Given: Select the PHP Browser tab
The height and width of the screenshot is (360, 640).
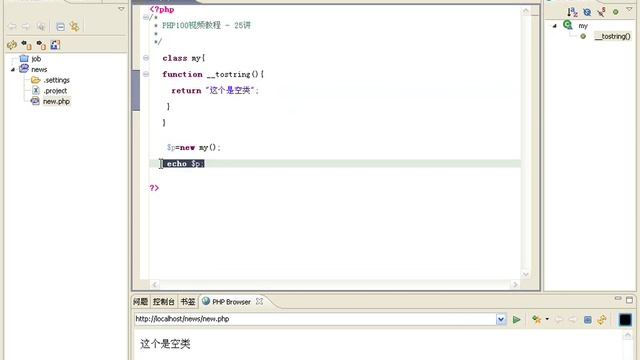Looking at the screenshot, I should [231, 302].
